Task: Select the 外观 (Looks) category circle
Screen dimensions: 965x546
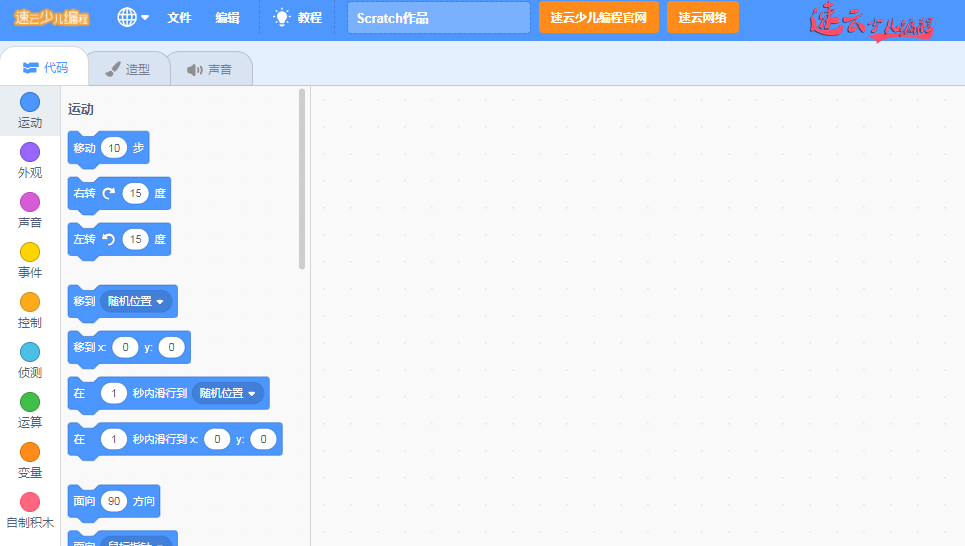Action: point(30,152)
